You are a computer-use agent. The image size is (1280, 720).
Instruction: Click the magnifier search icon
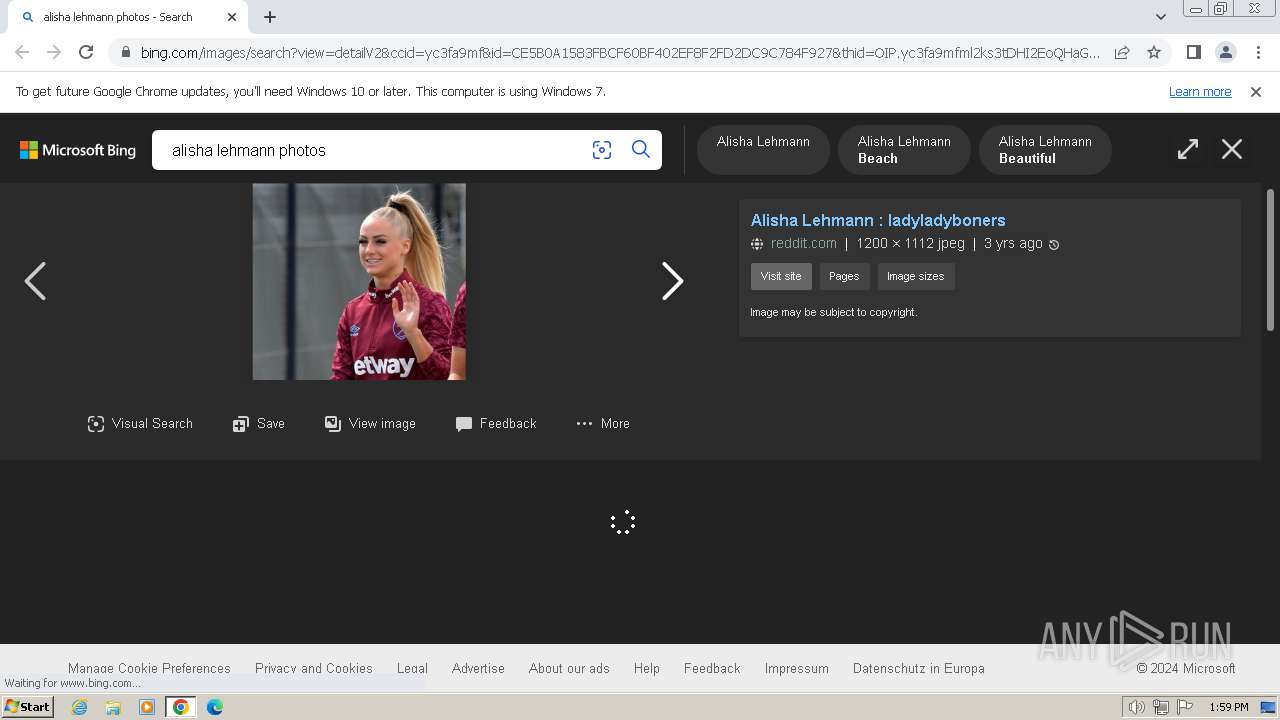pyautogui.click(x=641, y=150)
